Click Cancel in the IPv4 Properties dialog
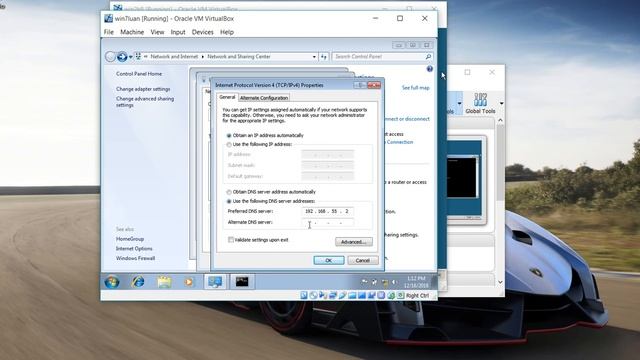The width and height of the screenshot is (640, 360). pyautogui.click(x=363, y=260)
